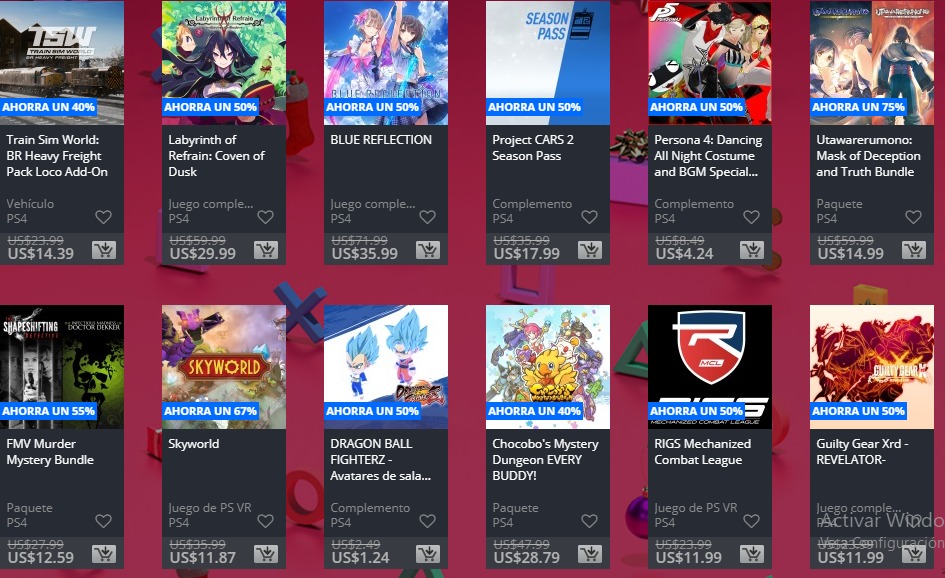Viewport: 945px width, 578px height.
Task: Add BLUE REFLECTION to cart
Action: tap(428, 250)
